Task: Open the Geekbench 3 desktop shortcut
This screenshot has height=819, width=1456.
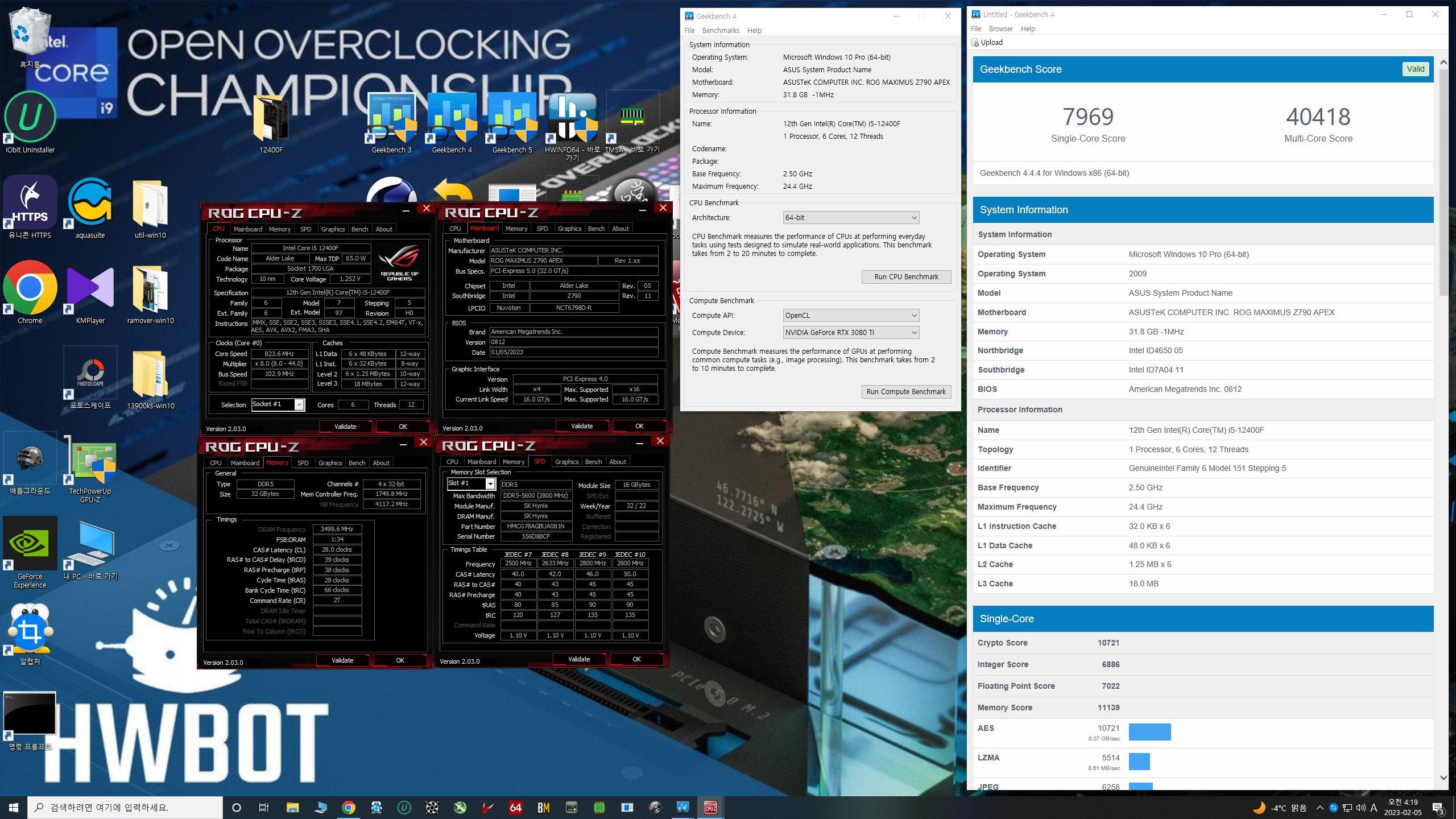Action: pos(391,123)
